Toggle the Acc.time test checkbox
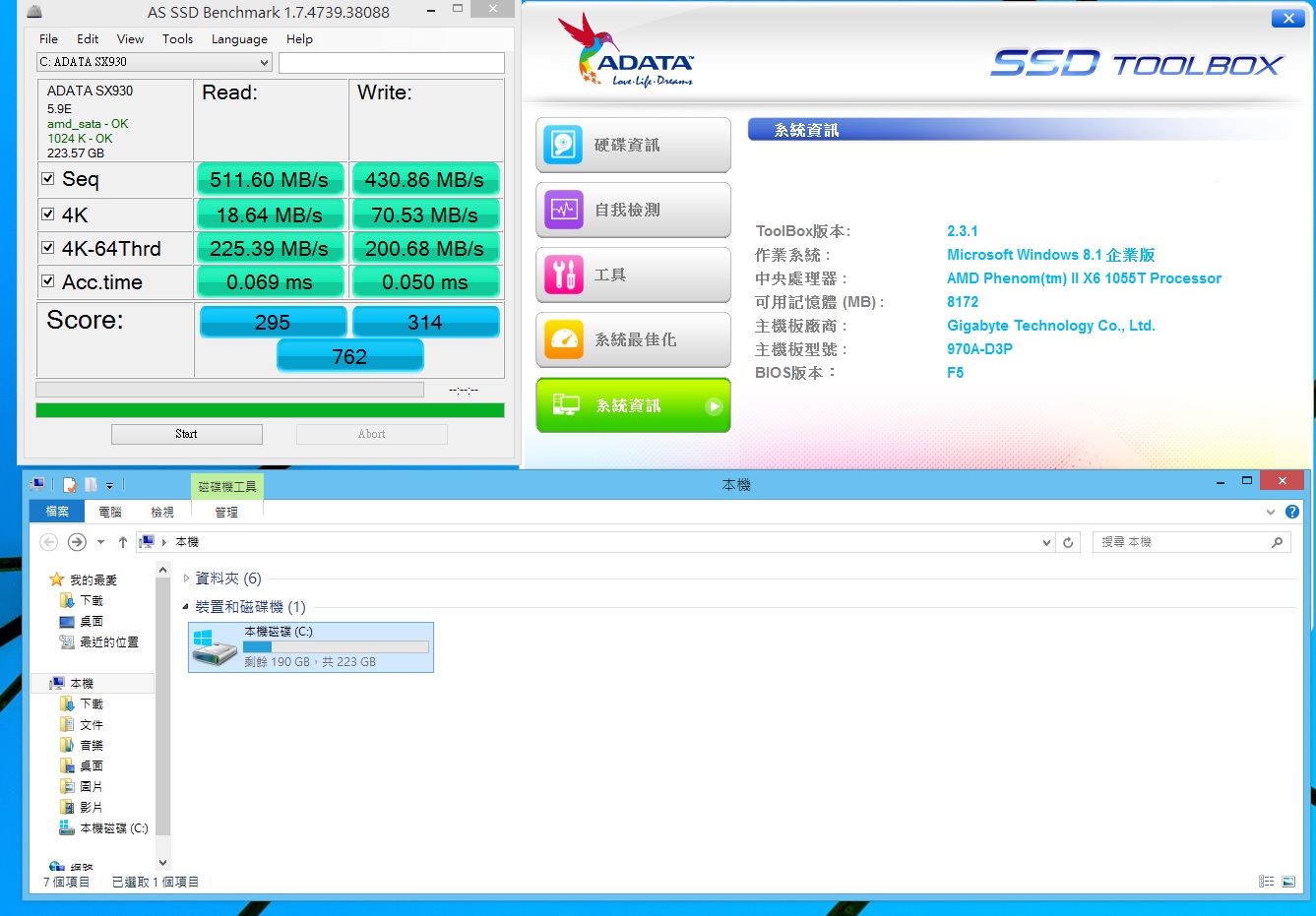 (48, 281)
